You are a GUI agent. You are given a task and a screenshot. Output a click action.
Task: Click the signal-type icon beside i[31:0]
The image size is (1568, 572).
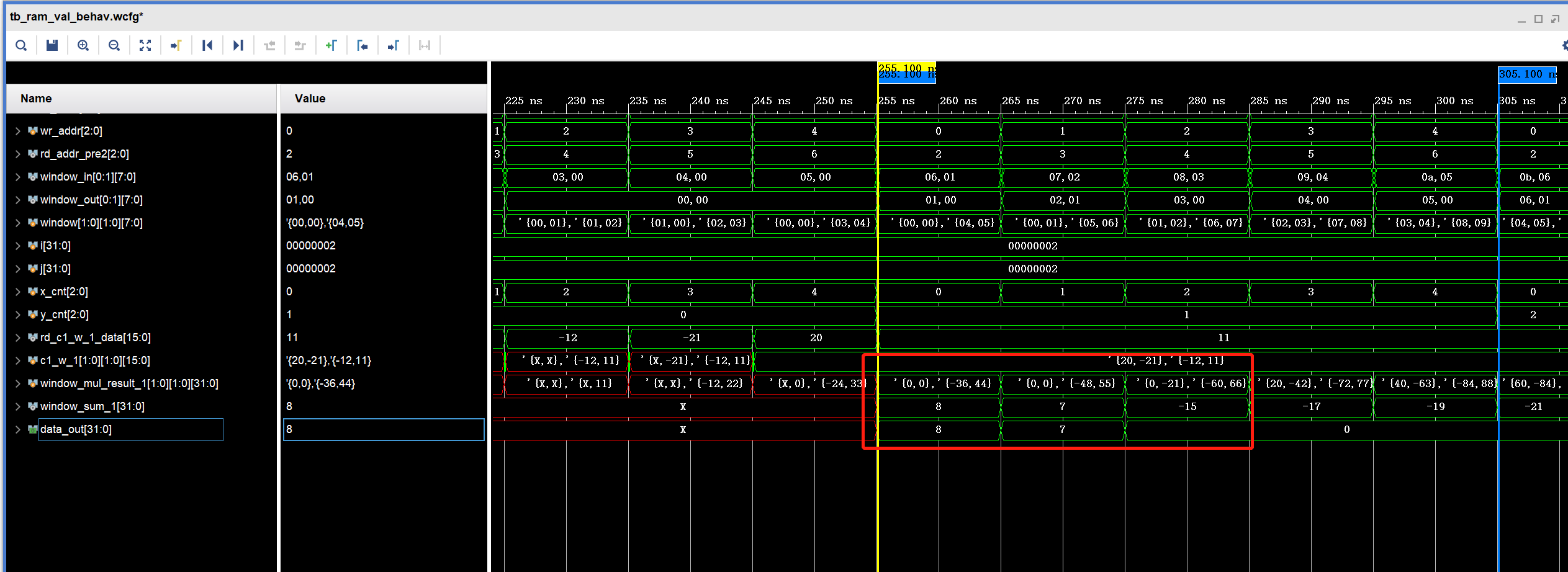(33, 246)
